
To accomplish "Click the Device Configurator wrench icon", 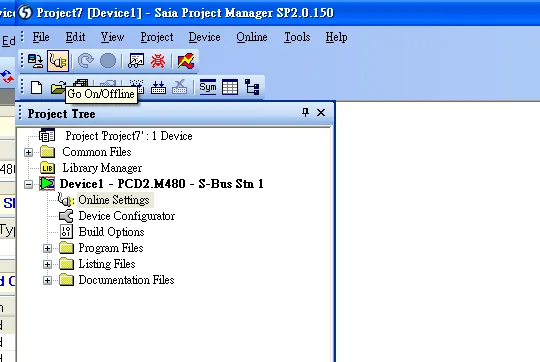I will (x=66, y=216).
